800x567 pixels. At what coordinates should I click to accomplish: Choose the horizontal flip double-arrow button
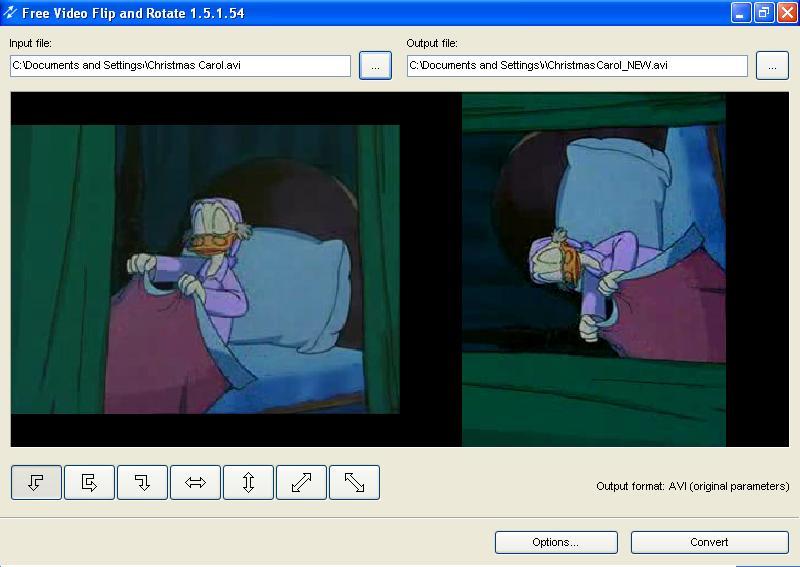click(x=195, y=482)
